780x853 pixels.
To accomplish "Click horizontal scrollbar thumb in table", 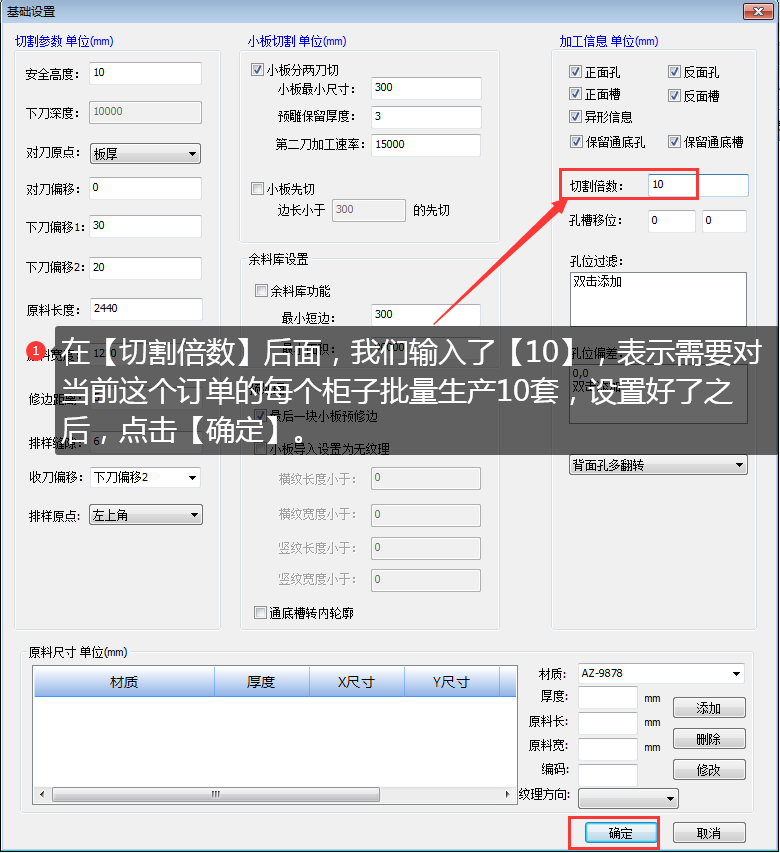I will 216,794.
